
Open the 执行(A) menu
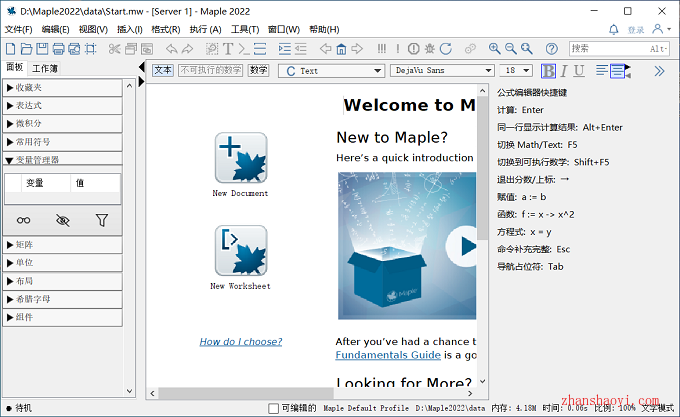(206, 29)
